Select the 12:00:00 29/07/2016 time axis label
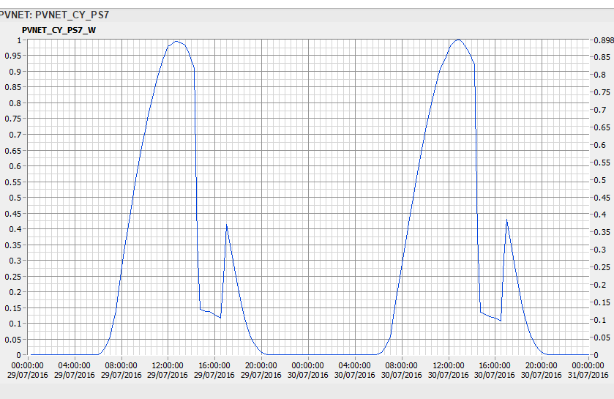Image resolution: width=614 pixels, height=399 pixels. pos(168,370)
